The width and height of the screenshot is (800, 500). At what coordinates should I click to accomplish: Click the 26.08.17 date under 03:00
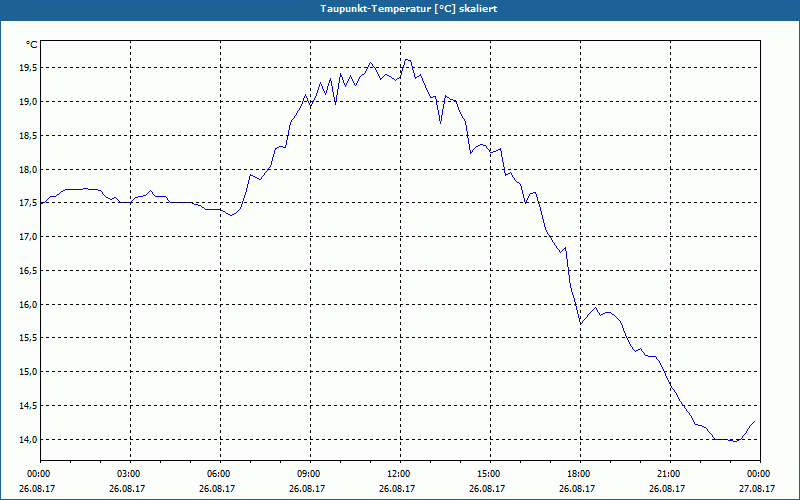tap(127, 488)
